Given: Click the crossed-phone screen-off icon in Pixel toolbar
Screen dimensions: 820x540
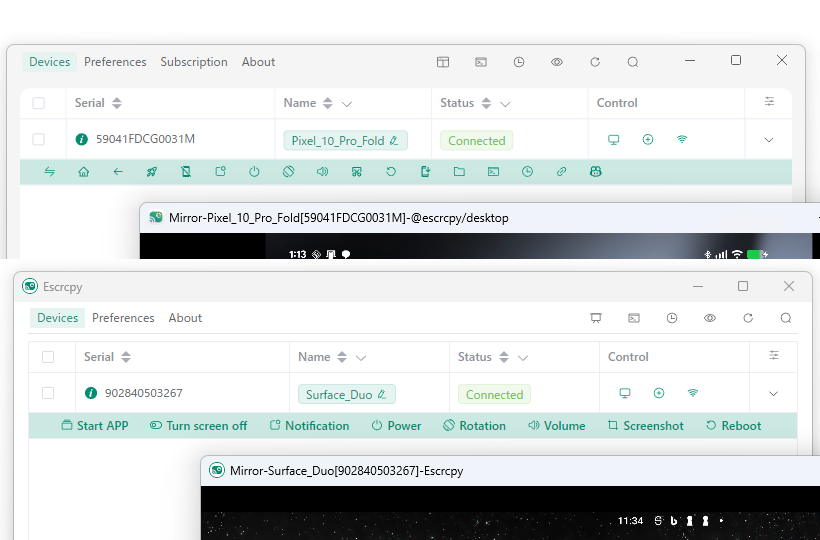Looking at the screenshot, I should click(x=186, y=171).
